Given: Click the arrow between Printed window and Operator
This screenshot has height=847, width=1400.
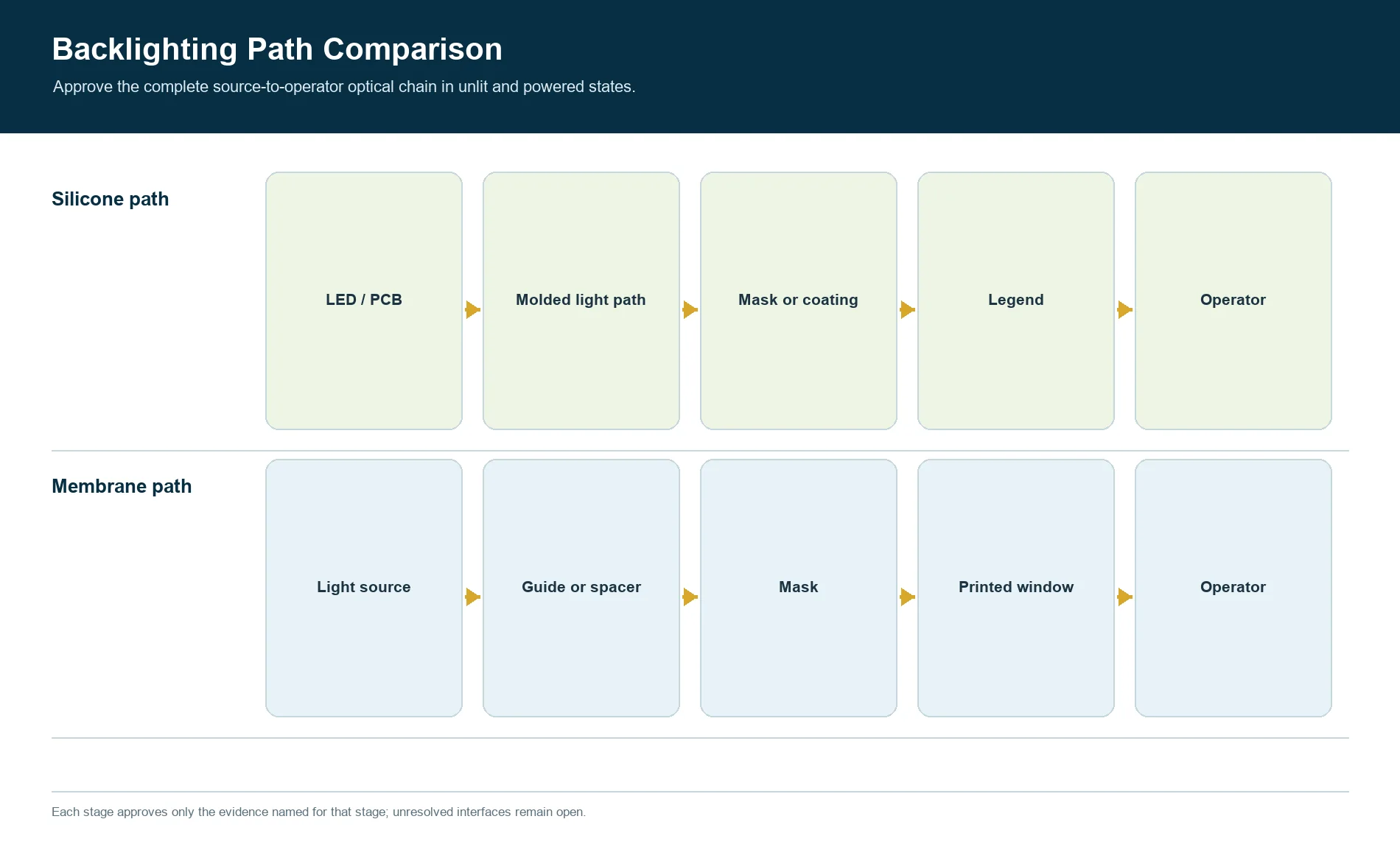Looking at the screenshot, I should (x=1125, y=597).
